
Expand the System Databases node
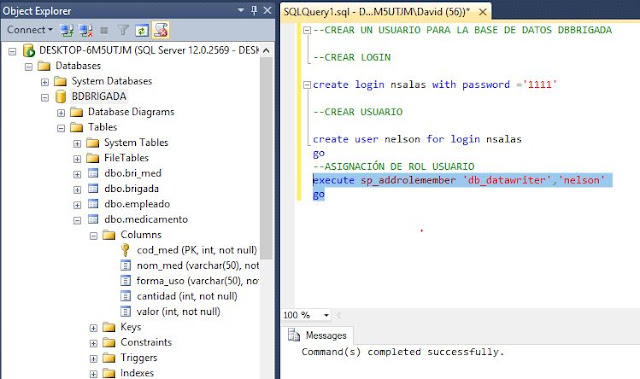pos(45,82)
